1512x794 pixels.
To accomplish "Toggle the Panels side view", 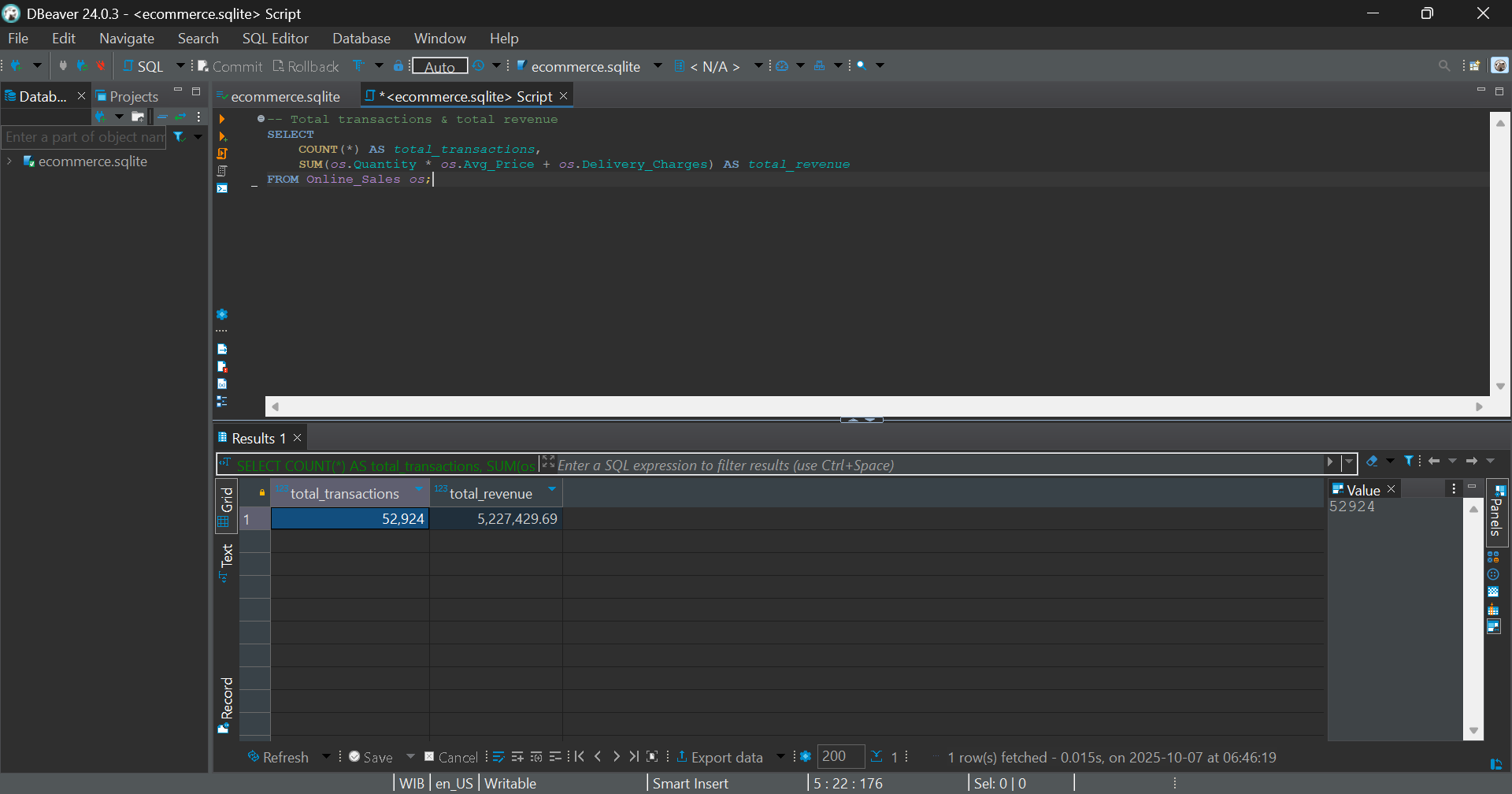I will pyautogui.click(x=1496, y=513).
